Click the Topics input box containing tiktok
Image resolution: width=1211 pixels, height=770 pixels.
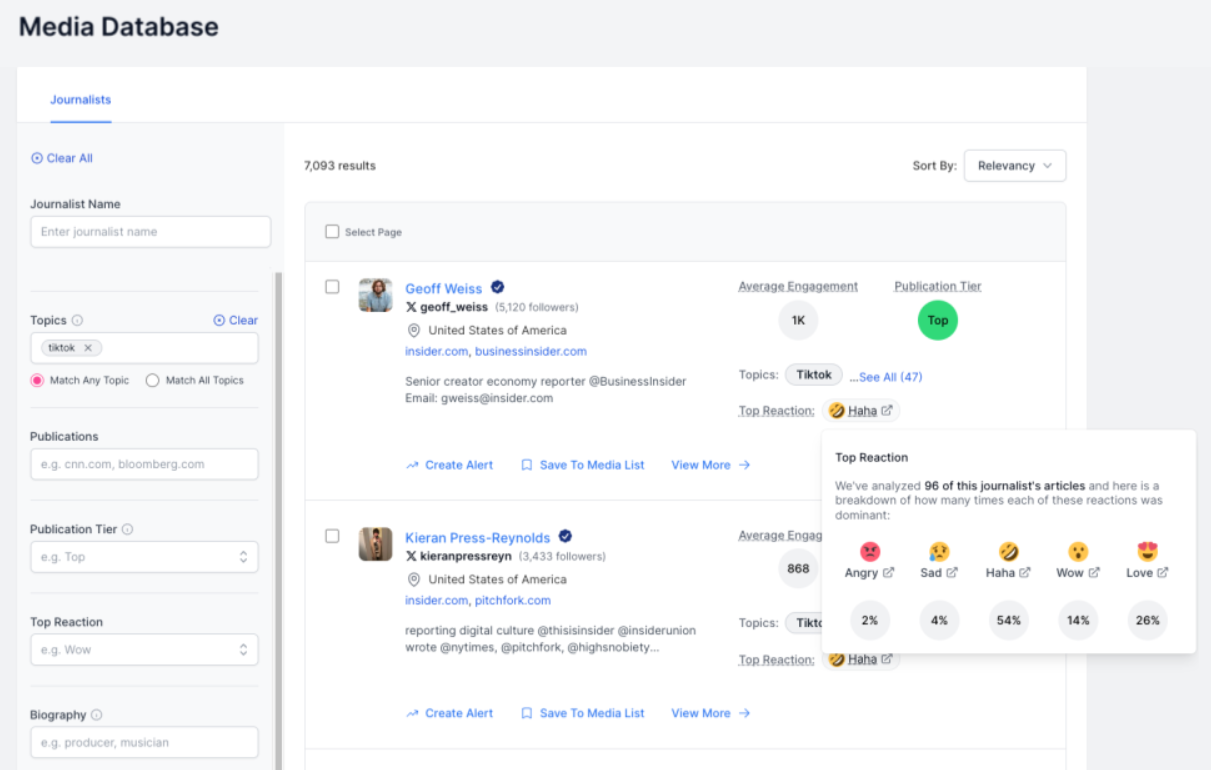[144, 348]
